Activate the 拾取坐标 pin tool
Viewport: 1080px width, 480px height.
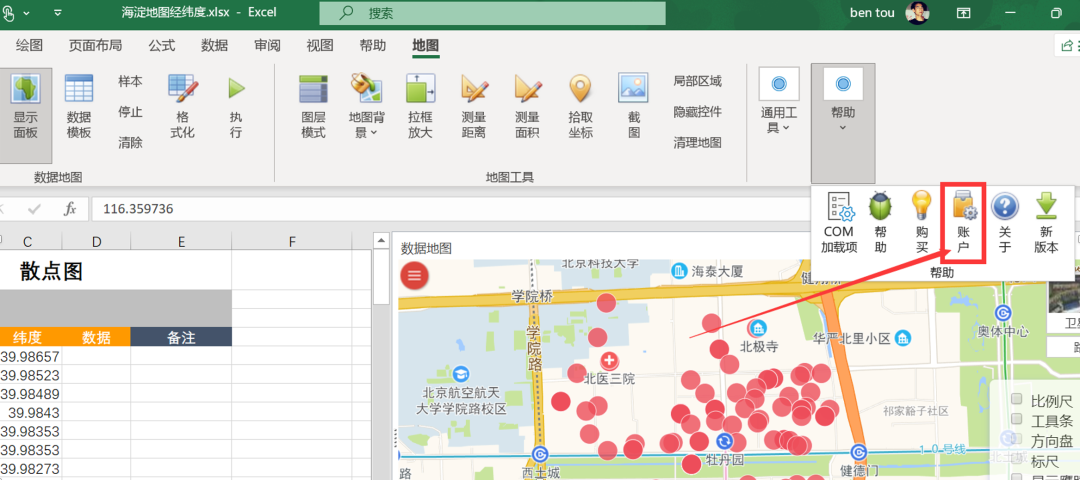581,89
